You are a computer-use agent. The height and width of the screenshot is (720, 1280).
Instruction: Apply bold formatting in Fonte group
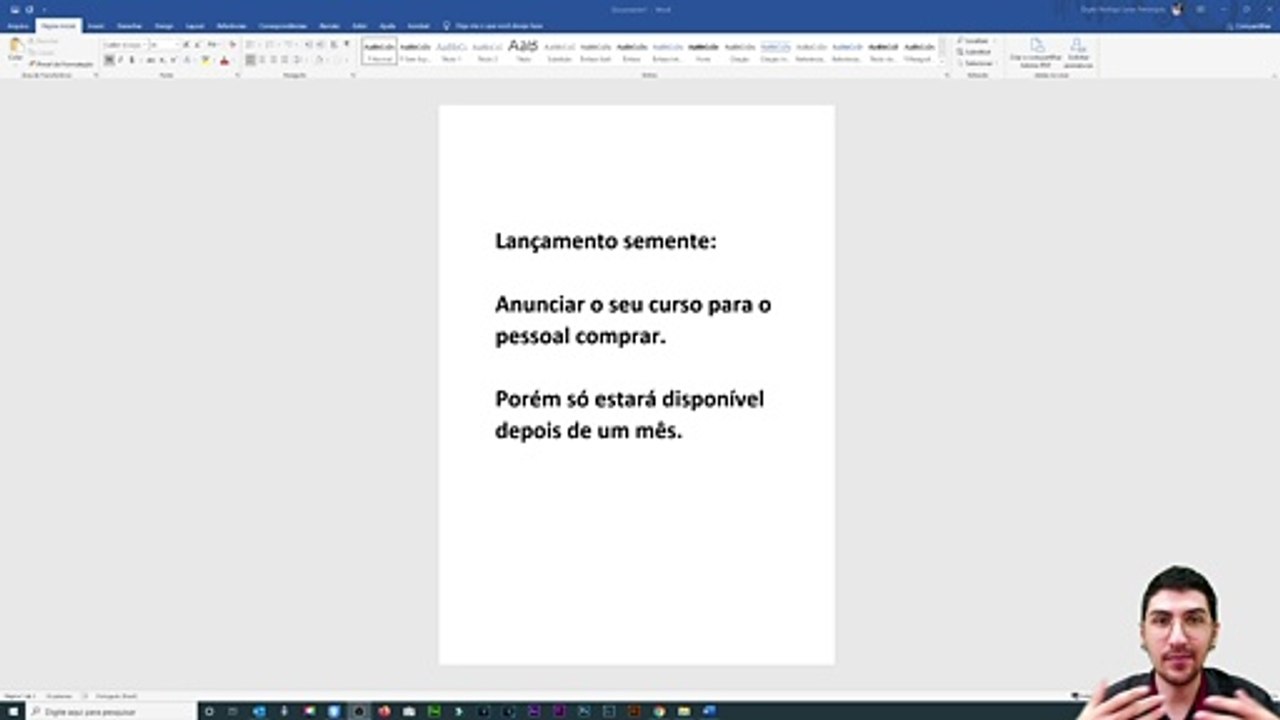click(108, 60)
